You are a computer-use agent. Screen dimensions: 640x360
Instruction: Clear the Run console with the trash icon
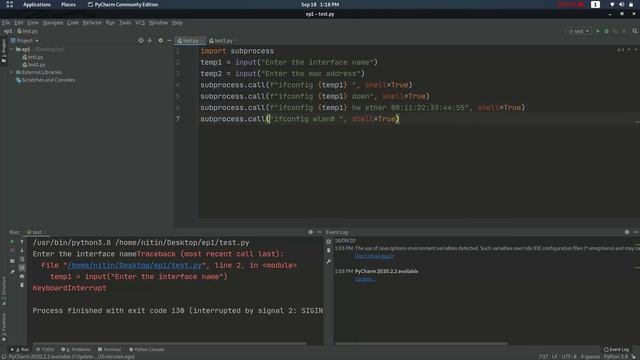click(22, 285)
